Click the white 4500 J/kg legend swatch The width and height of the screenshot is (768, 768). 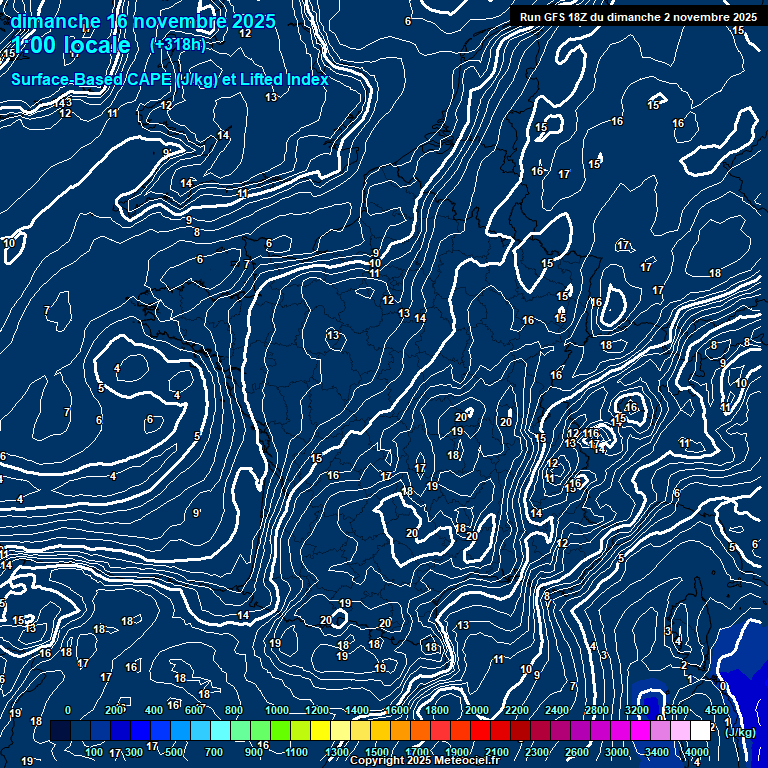coord(700,731)
